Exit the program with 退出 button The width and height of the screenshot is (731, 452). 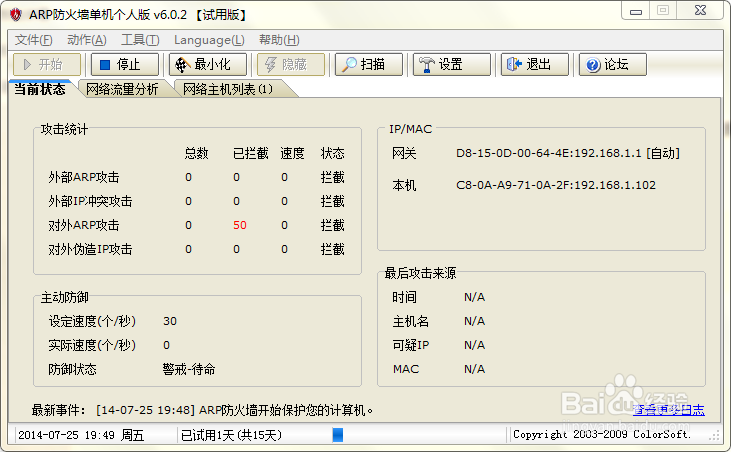click(534, 64)
